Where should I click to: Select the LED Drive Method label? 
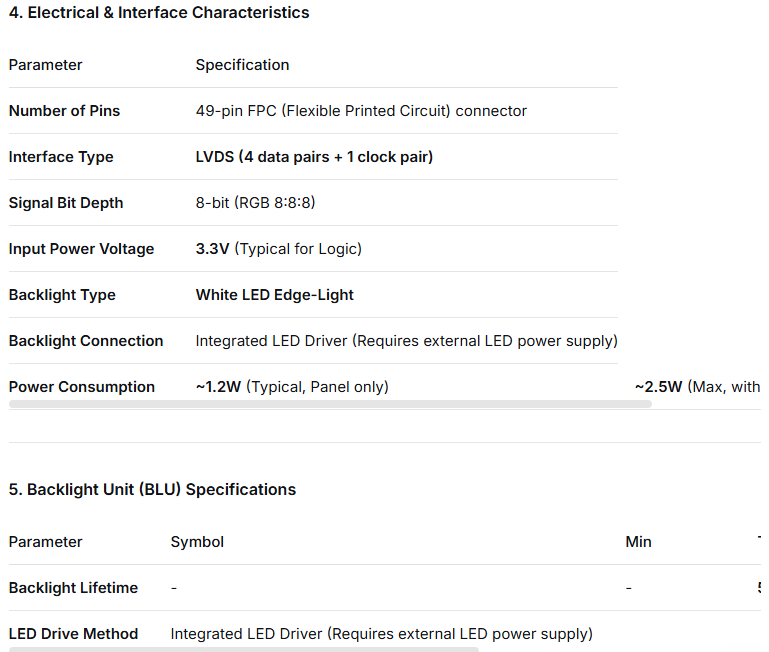coord(73,634)
